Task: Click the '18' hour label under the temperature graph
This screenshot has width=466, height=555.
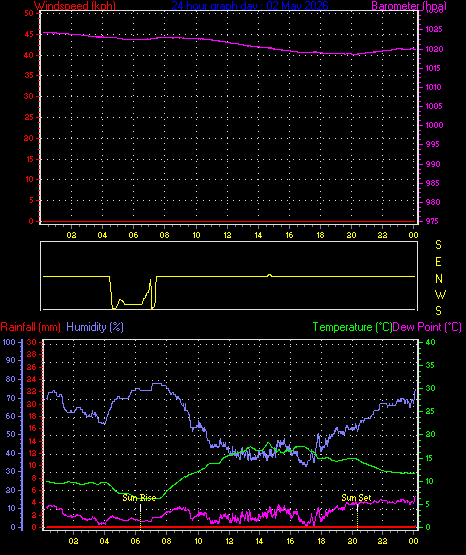Action: coord(321,541)
